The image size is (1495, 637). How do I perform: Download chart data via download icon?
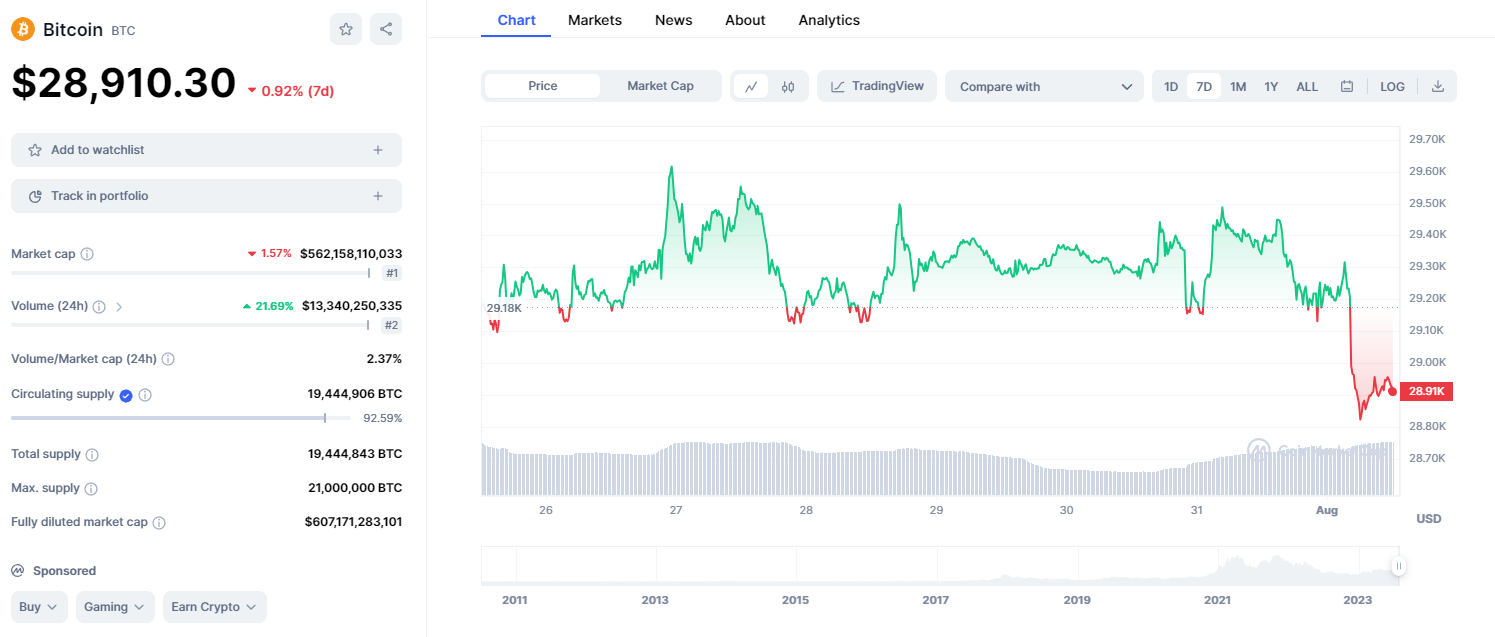coord(1438,86)
